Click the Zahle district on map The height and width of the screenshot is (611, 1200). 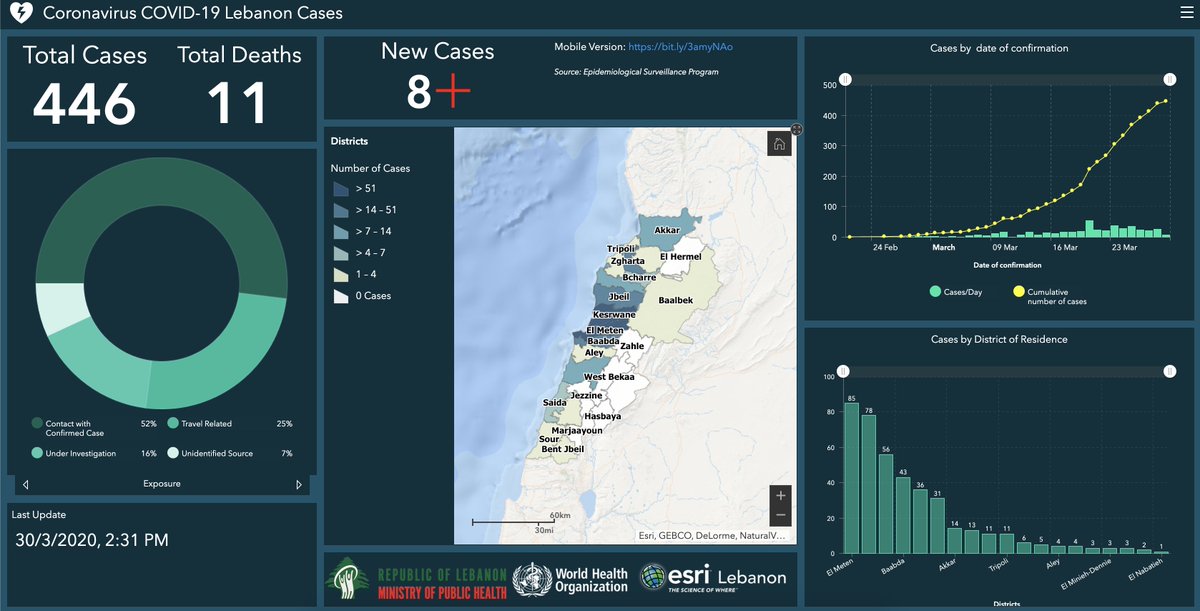click(632, 346)
